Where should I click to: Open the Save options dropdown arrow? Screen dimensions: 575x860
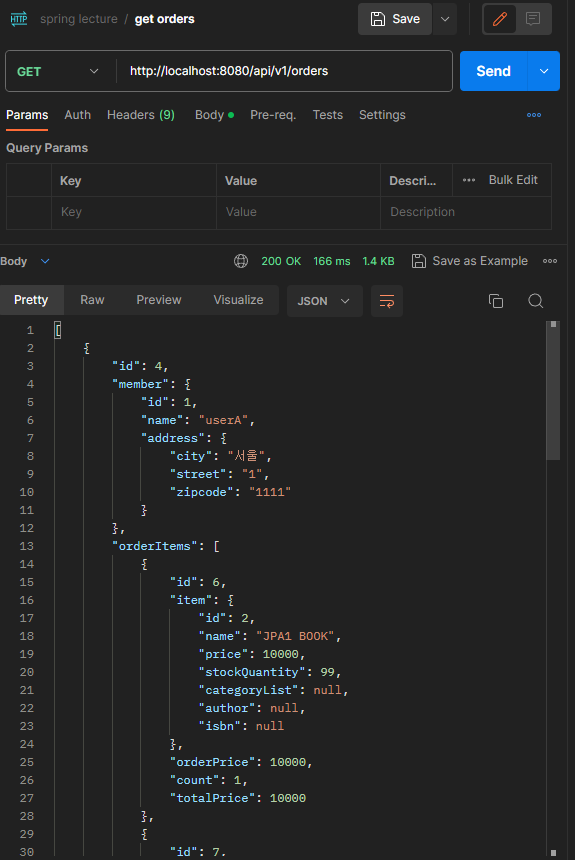[x=445, y=19]
